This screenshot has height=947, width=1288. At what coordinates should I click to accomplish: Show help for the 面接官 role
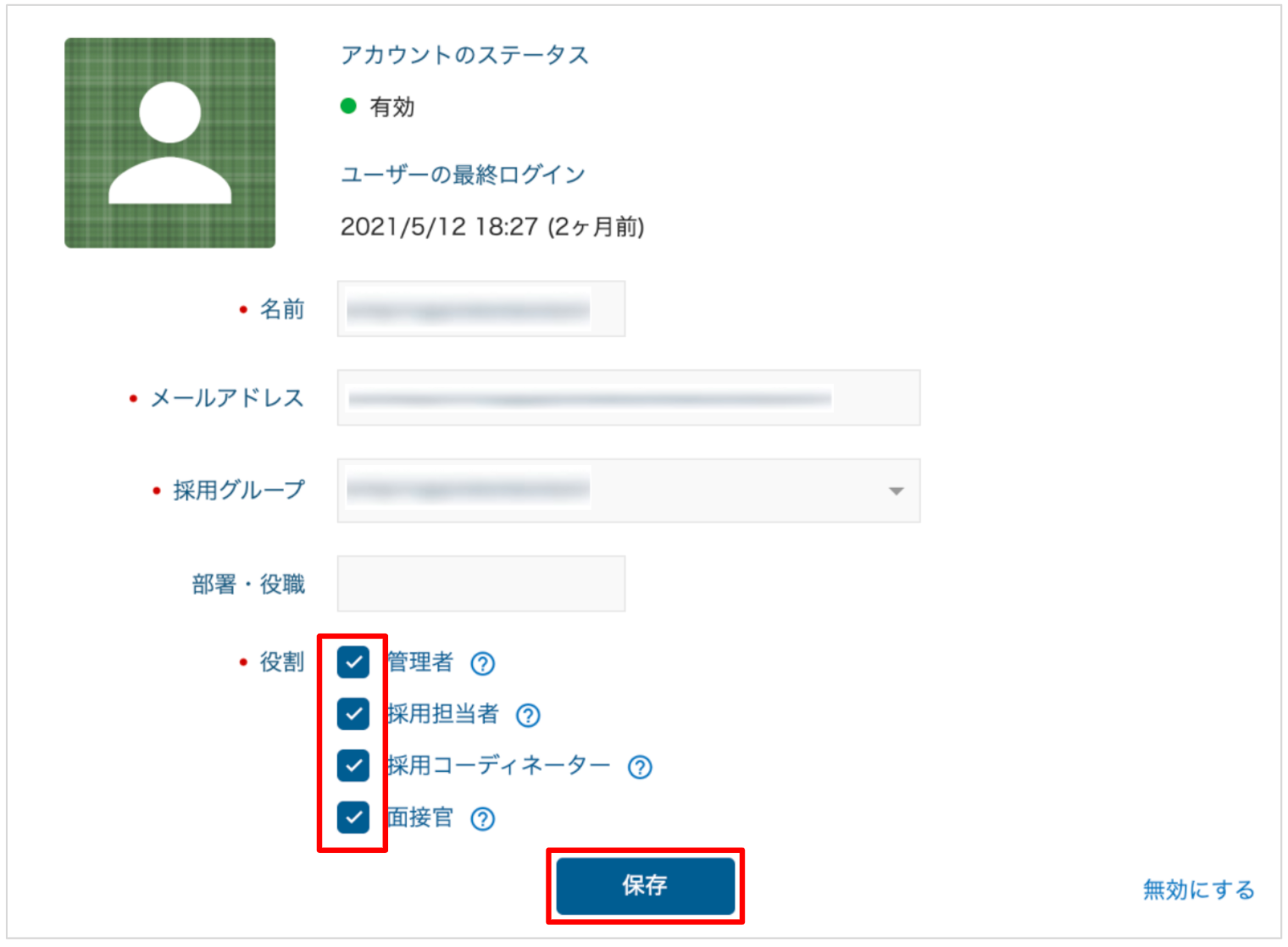click(x=483, y=819)
